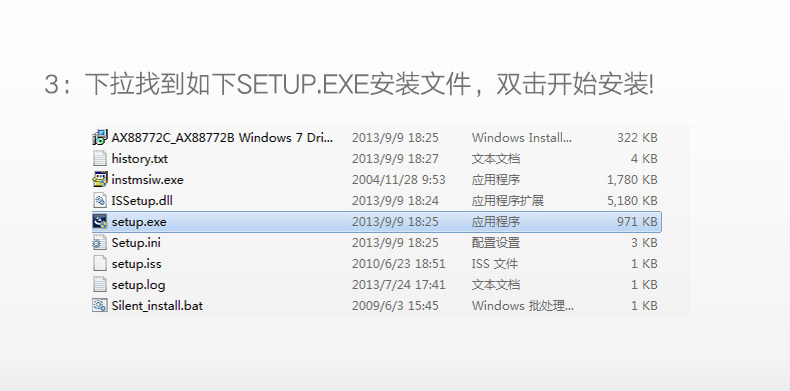This screenshot has height=391, width=790.
Task: Select the ISS 文件 type cell
Action: [x=494, y=264]
